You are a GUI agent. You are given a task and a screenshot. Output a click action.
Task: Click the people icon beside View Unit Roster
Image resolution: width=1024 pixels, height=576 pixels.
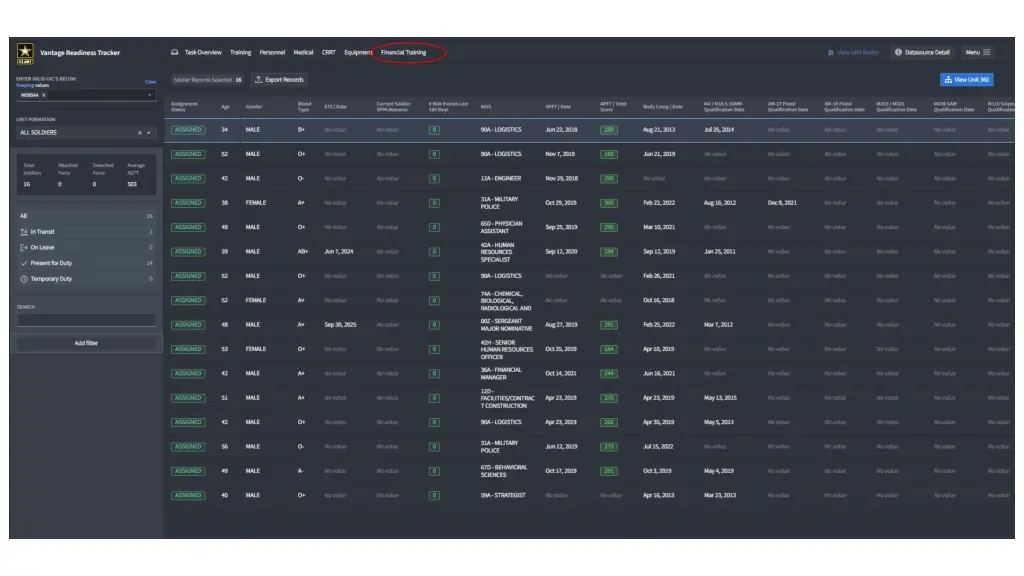click(831, 52)
